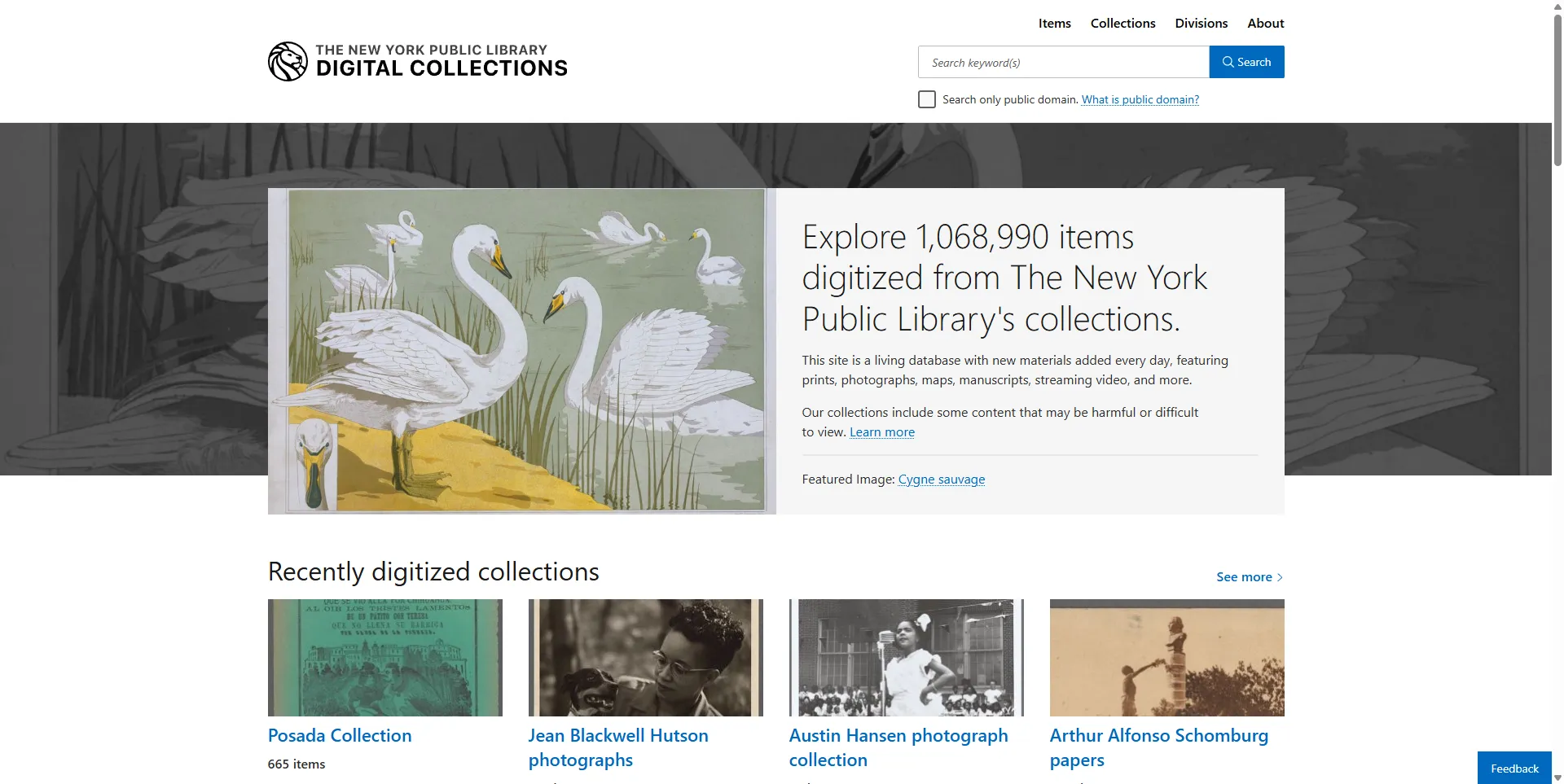Open the About page
The height and width of the screenshot is (784, 1564).
(x=1264, y=23)
